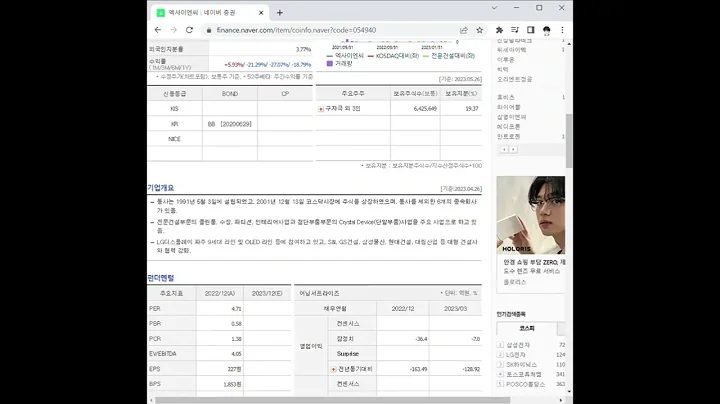Click the 메디프론 sidebar stock link
The image size is (720, 404).
pyautogui.click(x=508, y=127)
